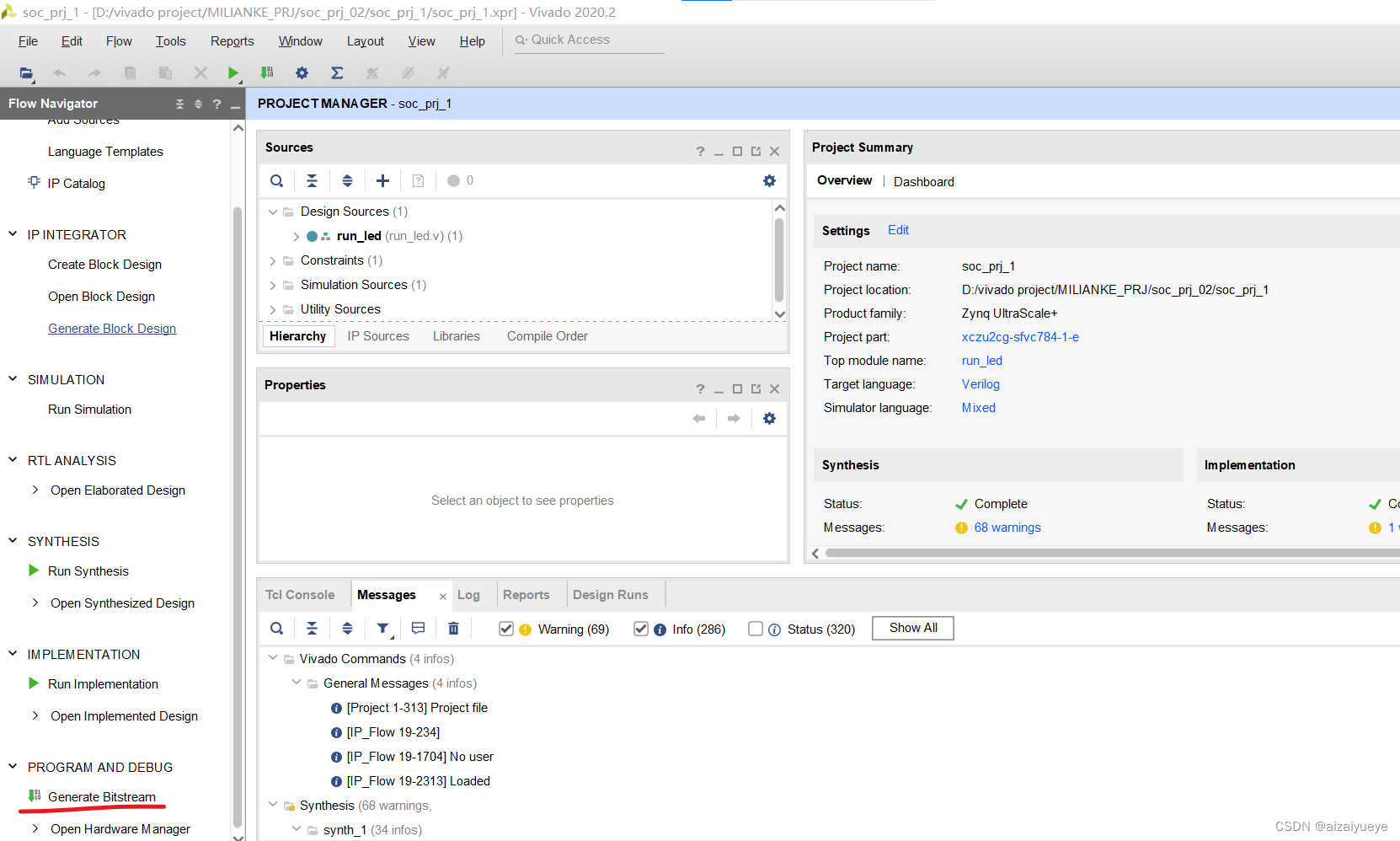Switch to Compile Order tab
The height and width of the screenshot is (841, 1400).
[x=548, y=336]
